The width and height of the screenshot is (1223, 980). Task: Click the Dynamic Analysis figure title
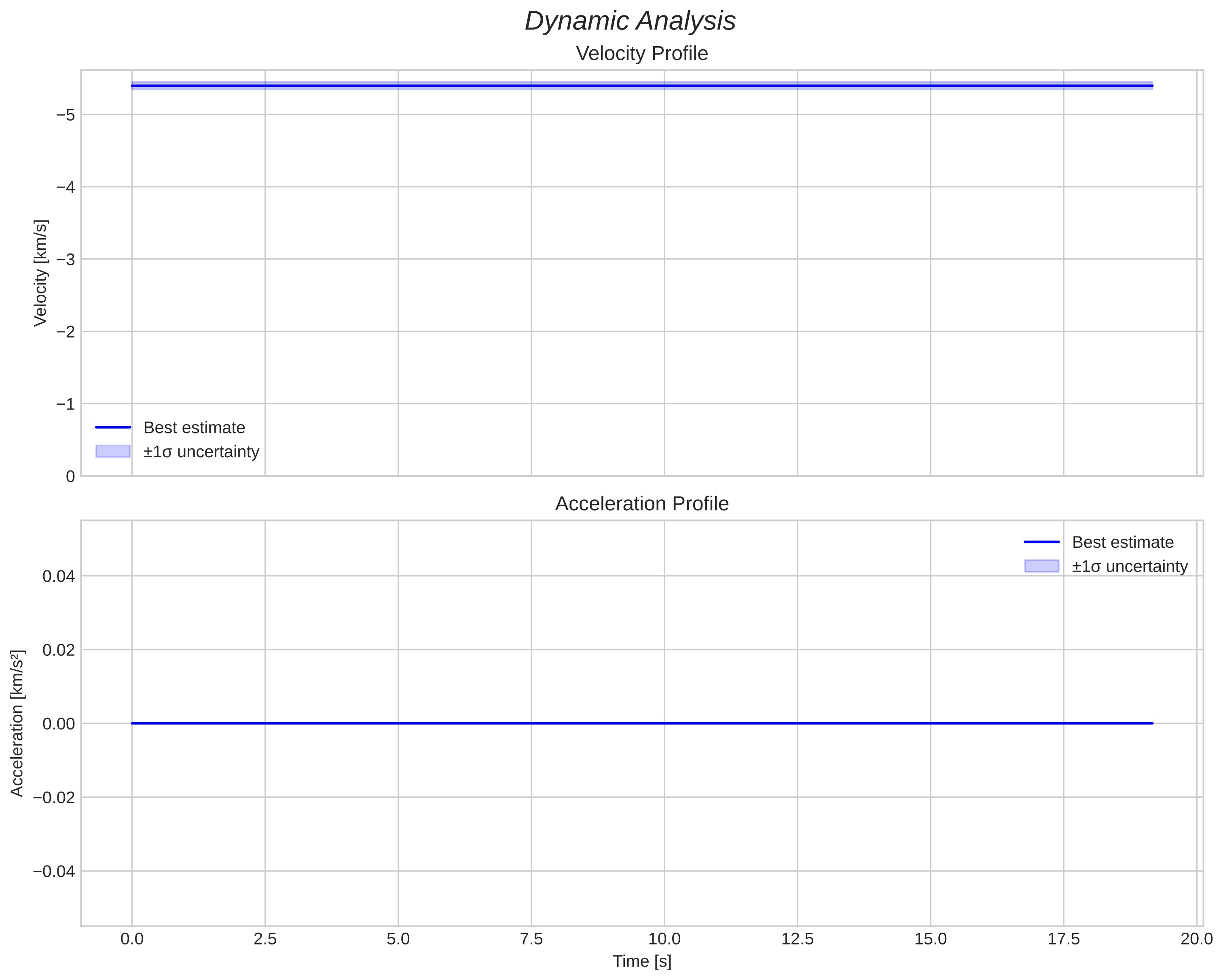[x=630, y=21]
